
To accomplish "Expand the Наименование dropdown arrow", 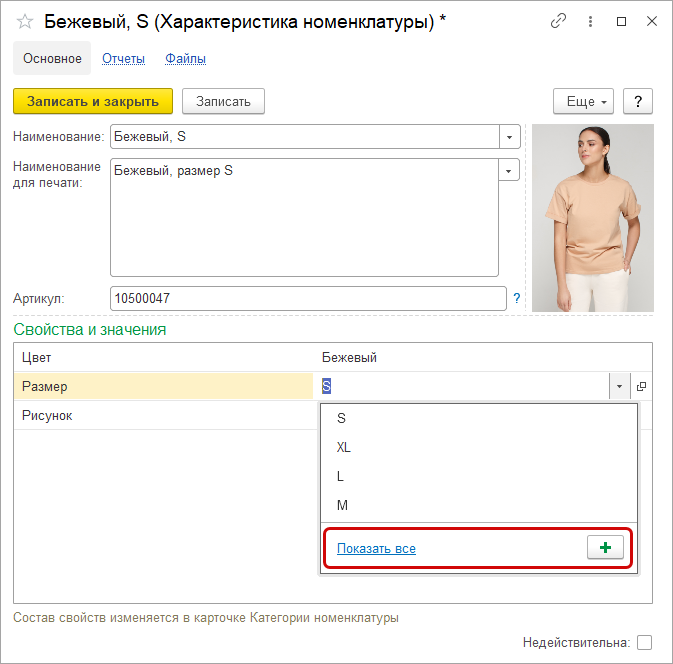I will pyautogui.click(x=510, y=136).
